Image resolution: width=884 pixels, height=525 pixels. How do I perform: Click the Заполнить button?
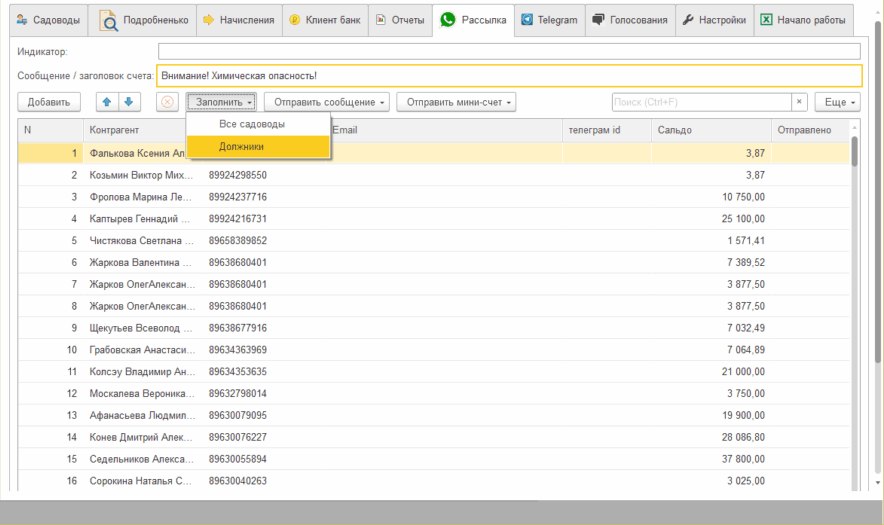click(x=222, y=102)
